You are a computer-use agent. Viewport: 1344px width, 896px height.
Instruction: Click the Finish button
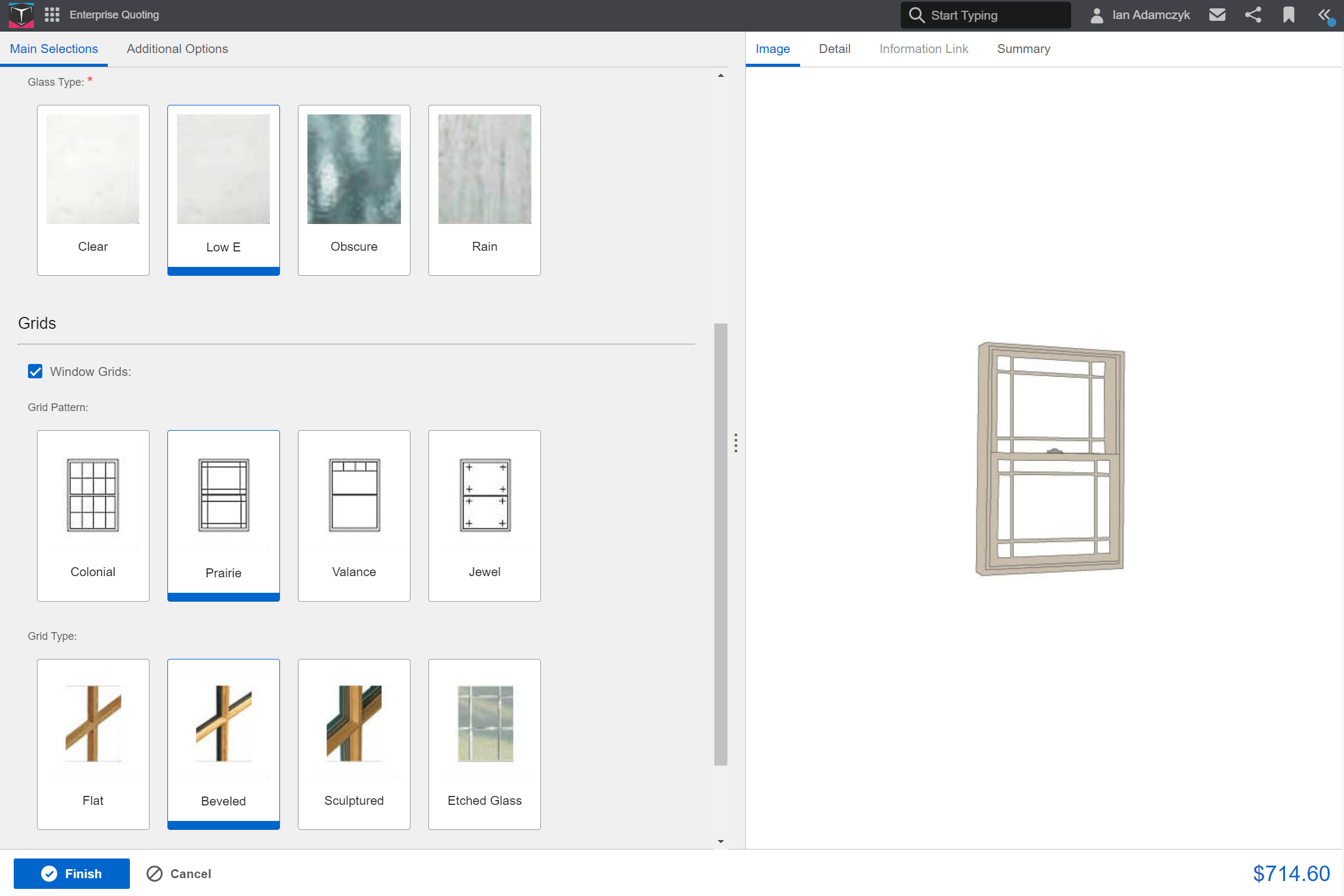coord(71,873)
